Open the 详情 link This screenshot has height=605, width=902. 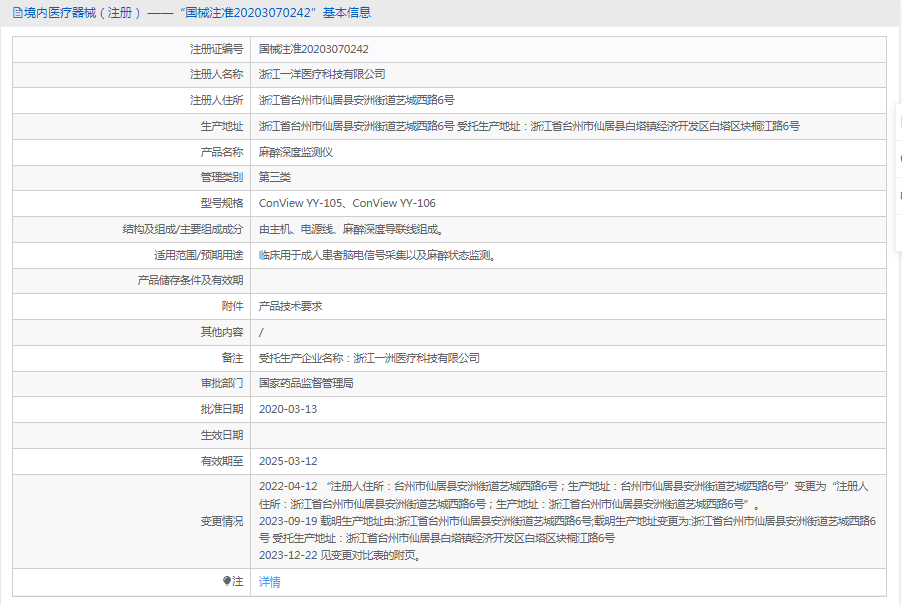tap(269, 582)
